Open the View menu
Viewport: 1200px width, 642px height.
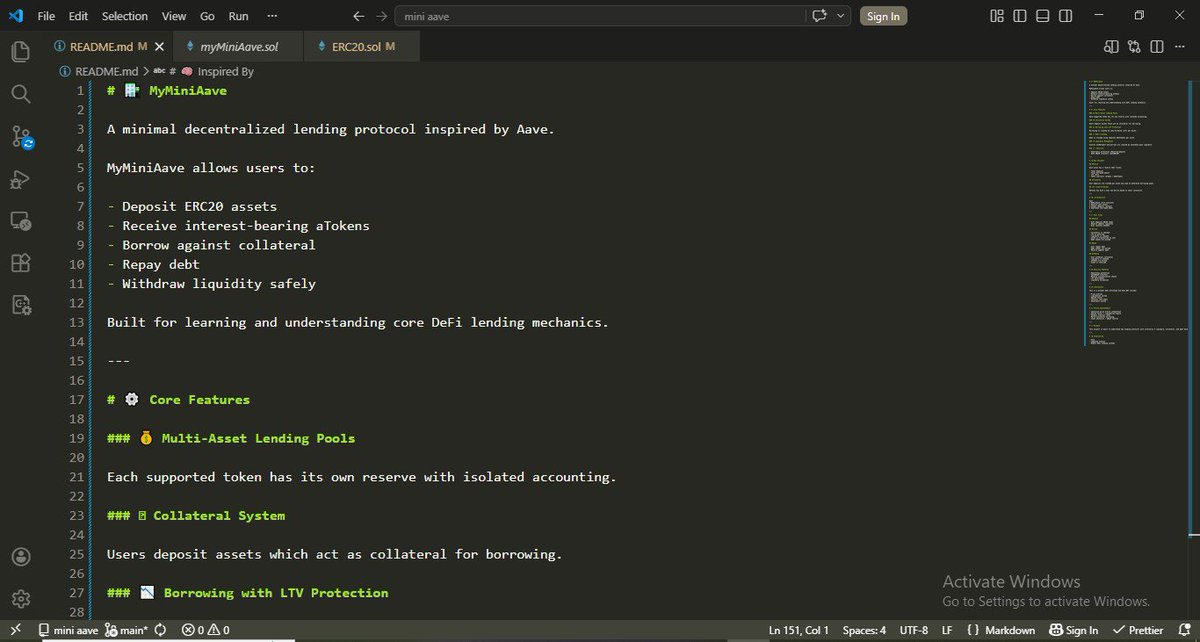(x=174, y=16)
